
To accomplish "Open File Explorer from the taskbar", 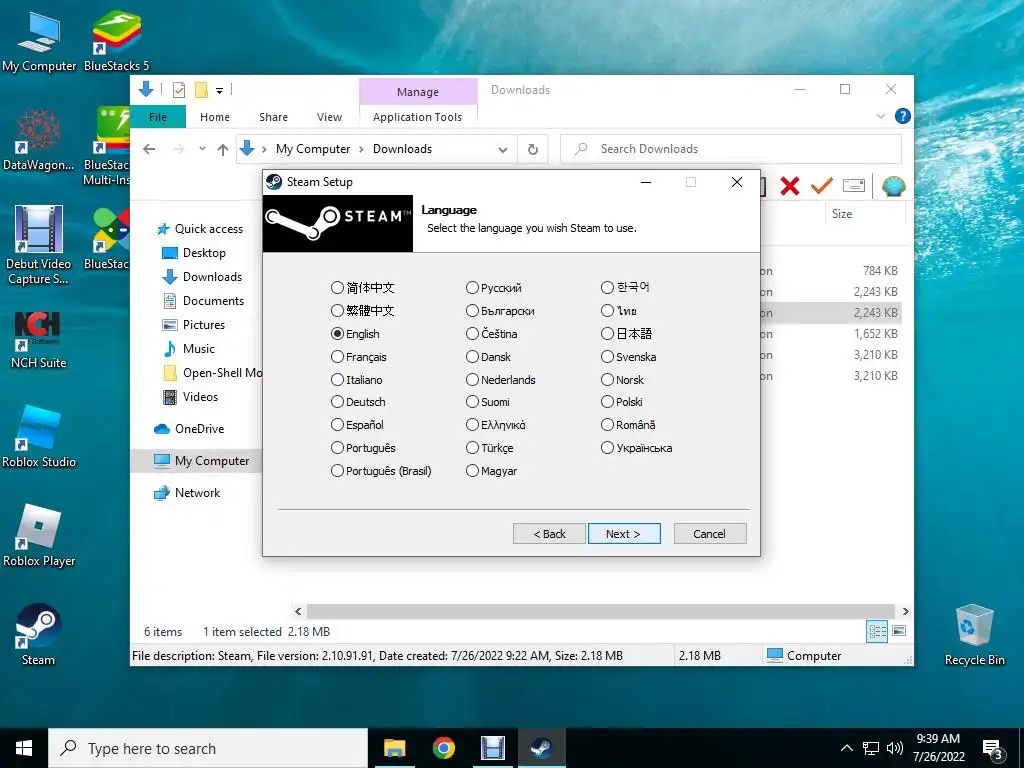I will click(x=394, y=748).
